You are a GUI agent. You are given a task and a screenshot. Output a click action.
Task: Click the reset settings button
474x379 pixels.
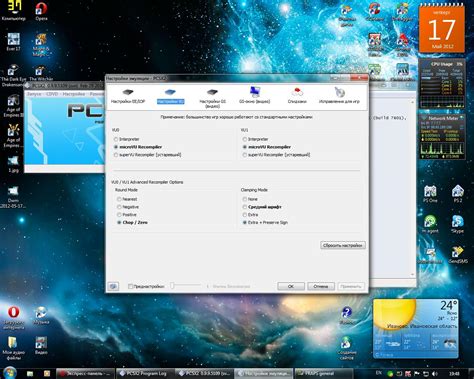[x=343, y=245]
